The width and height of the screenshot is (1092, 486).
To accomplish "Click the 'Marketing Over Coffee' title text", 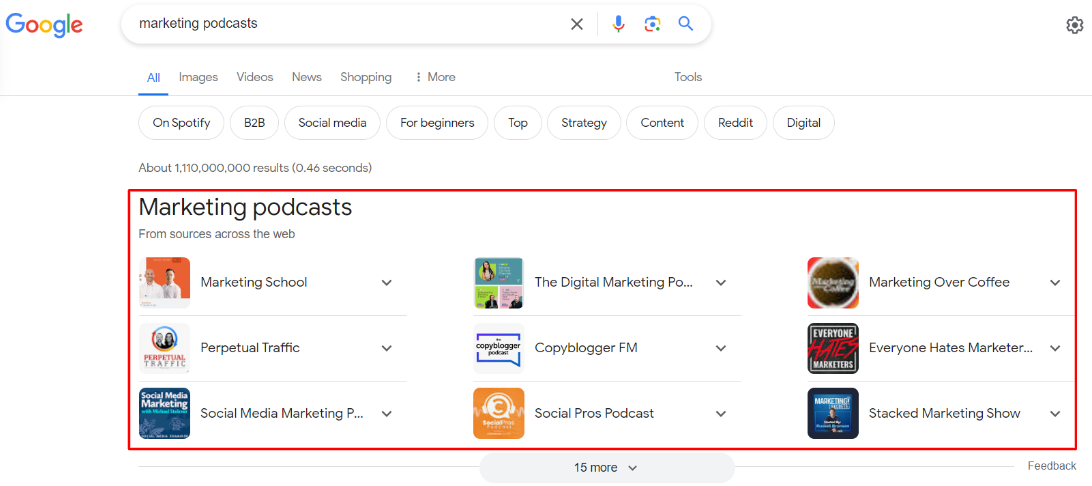I will tap(939, 283).
